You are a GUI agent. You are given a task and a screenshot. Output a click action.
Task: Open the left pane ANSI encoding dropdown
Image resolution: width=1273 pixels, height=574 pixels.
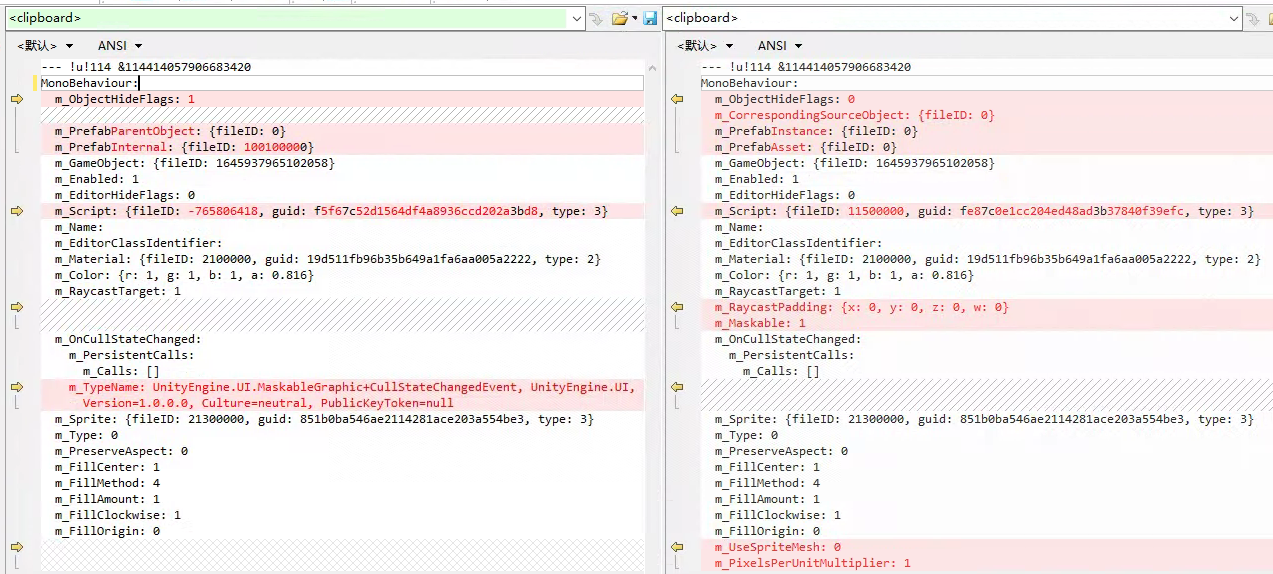120,46
